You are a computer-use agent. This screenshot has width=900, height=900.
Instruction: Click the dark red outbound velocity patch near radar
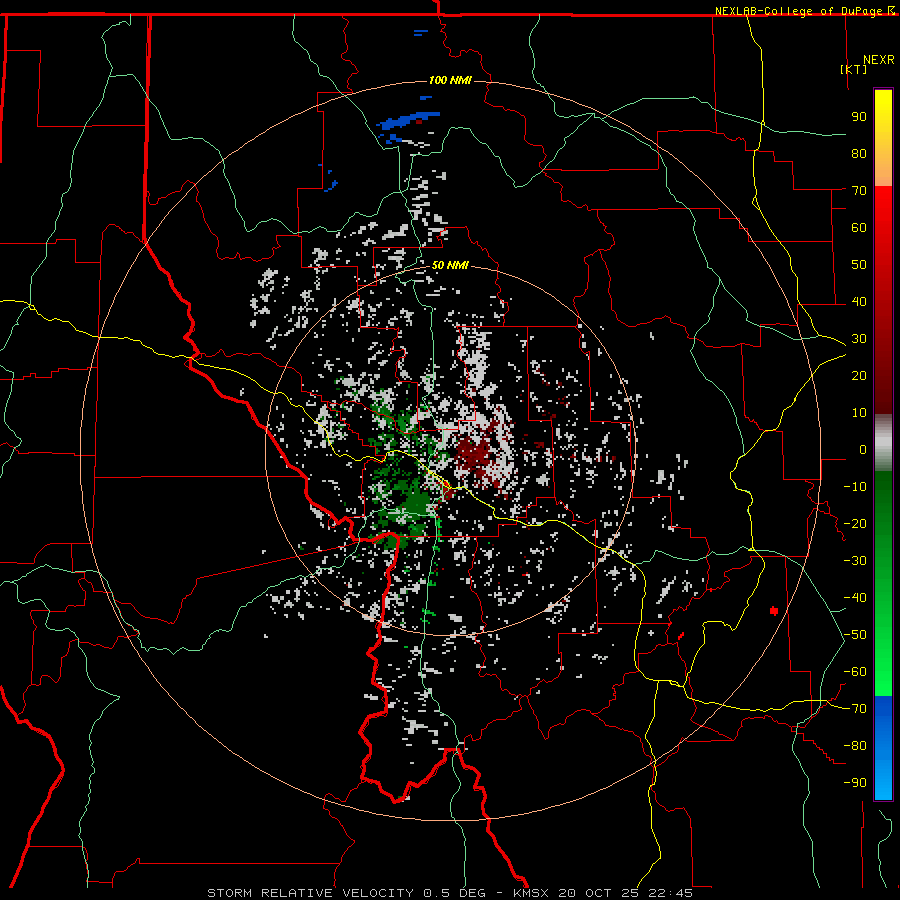pyautogui.click(x=475, y=455)
